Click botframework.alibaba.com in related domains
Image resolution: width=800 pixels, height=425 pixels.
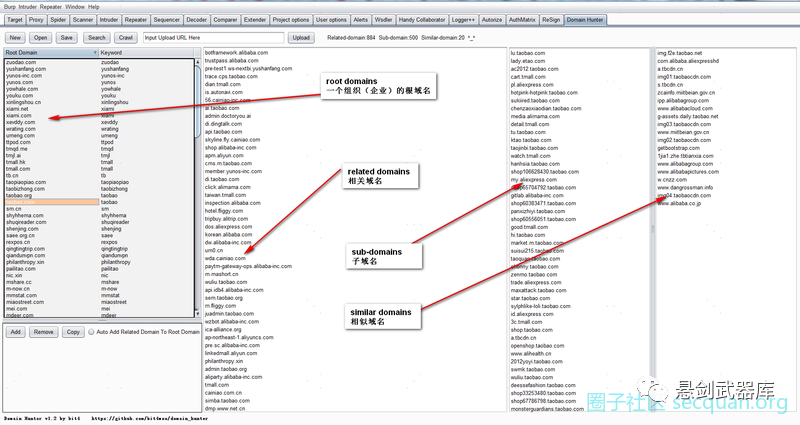236,53
